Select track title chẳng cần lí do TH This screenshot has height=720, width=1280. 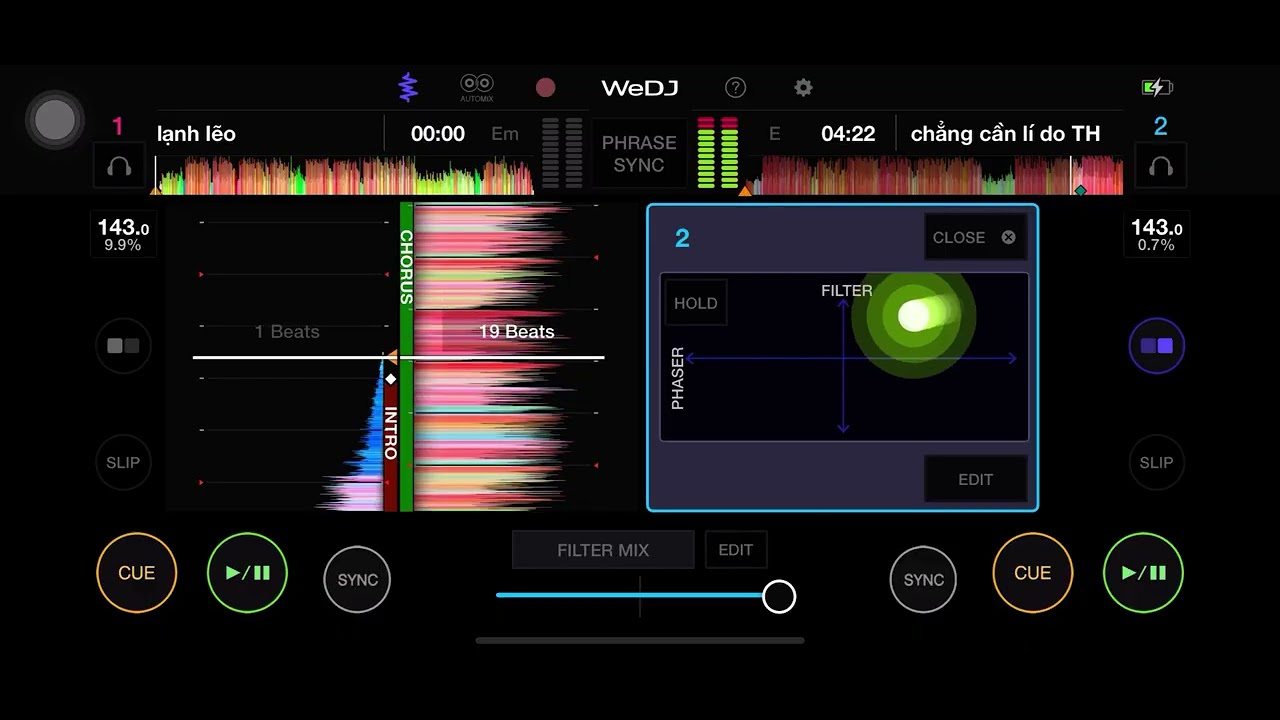coord(1005,134)
